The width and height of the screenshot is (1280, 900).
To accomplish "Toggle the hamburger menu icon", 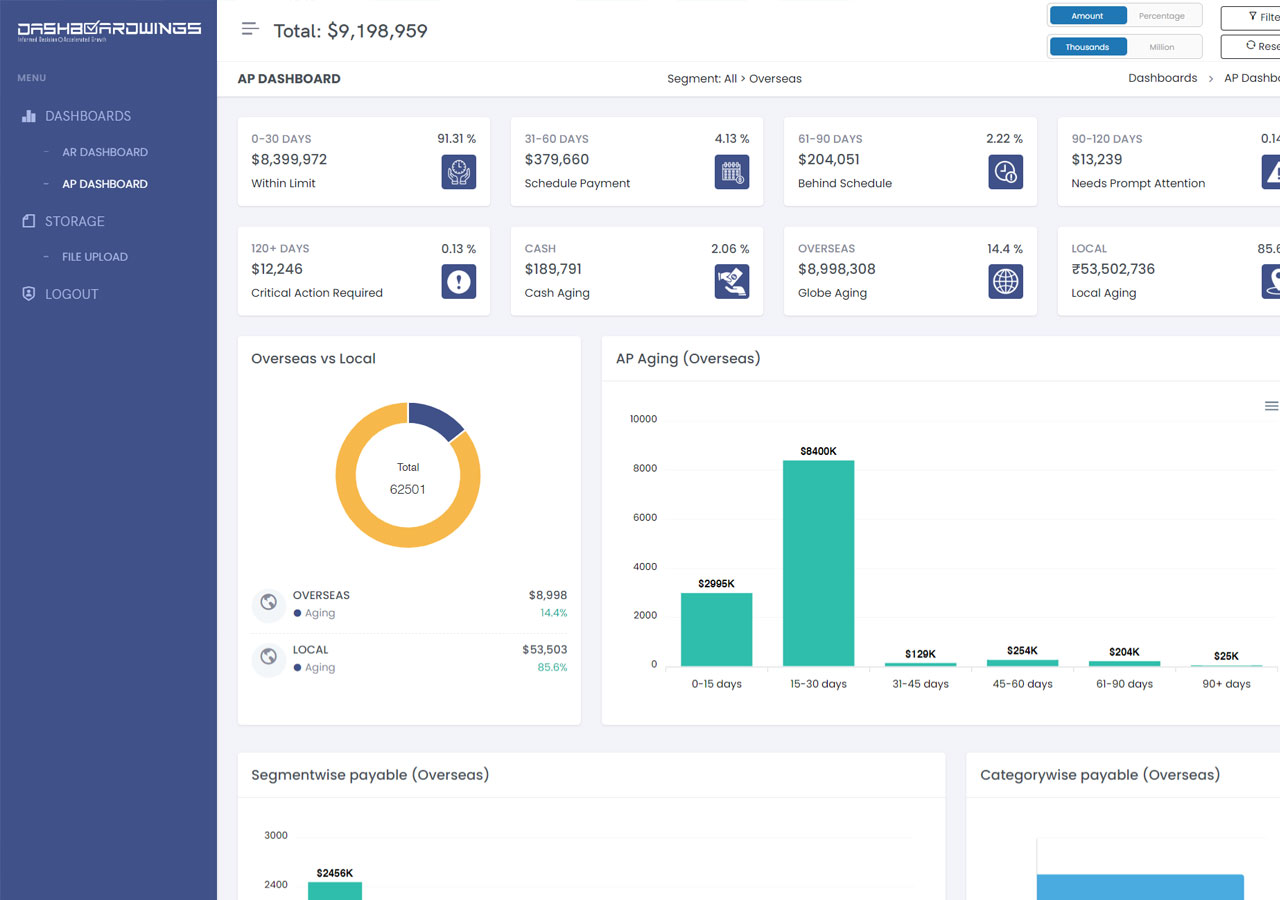I will (250, 29).
